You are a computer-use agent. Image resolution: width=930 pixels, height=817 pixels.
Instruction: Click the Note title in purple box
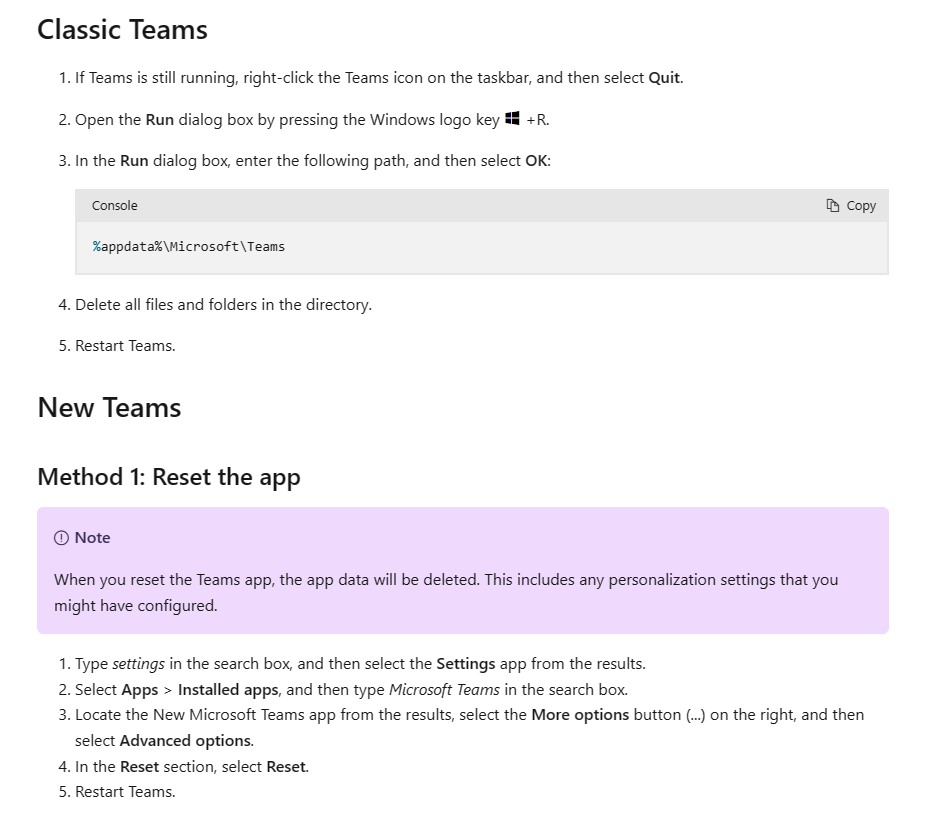(93, 538)
